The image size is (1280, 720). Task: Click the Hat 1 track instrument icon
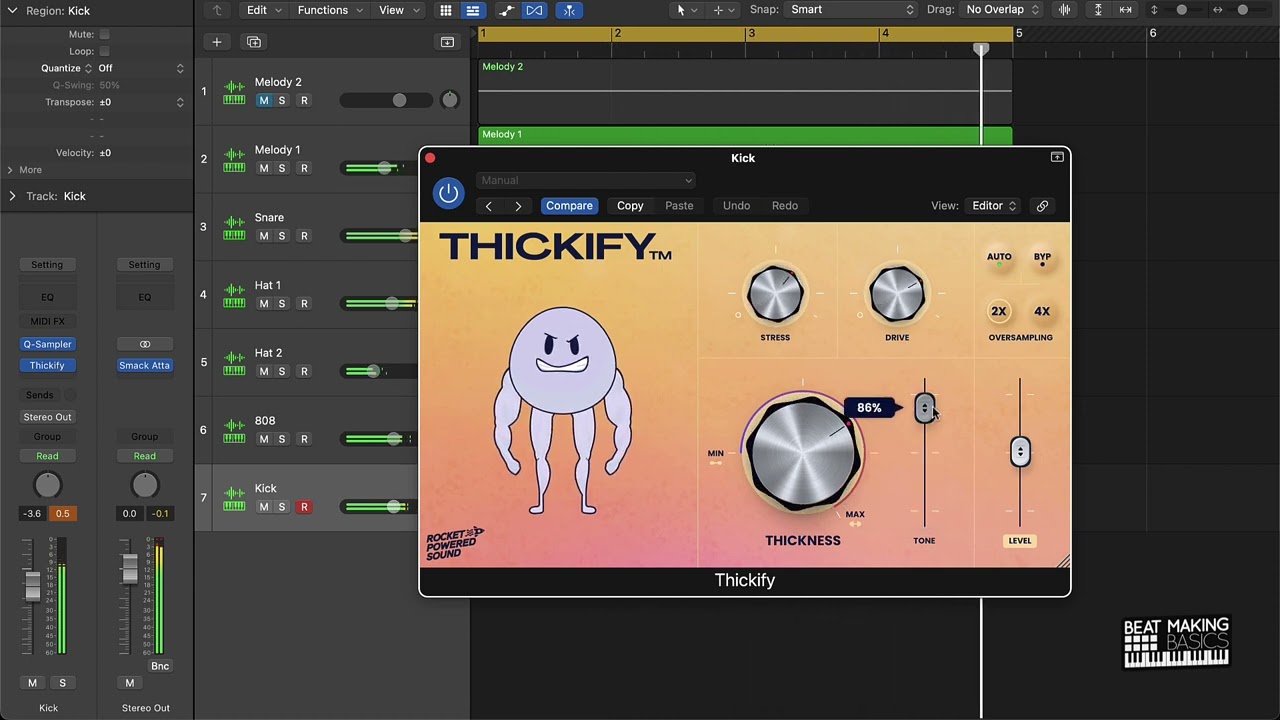click(234, 295)
